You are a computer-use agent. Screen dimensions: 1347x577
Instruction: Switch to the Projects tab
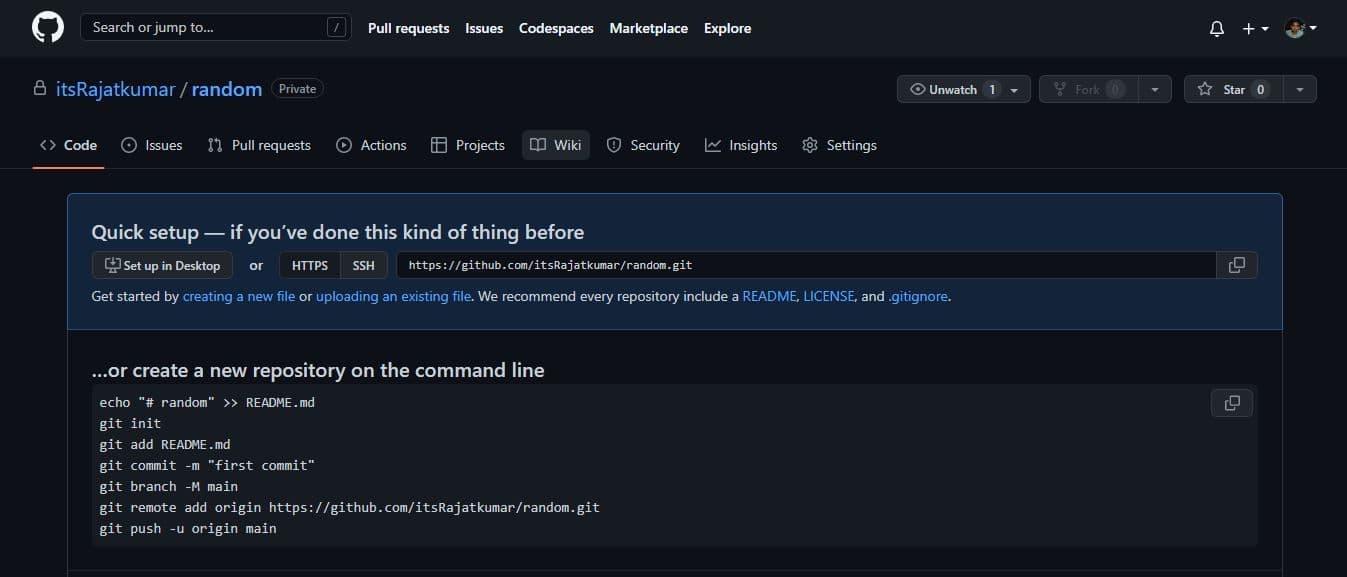point(467,145)
